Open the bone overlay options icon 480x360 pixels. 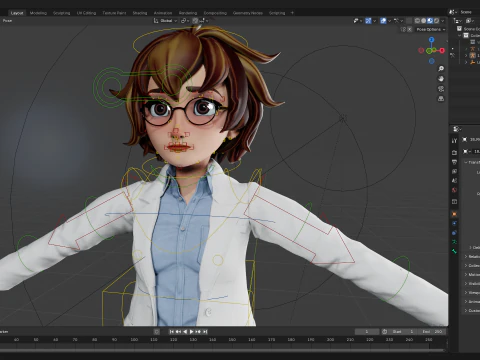tap(398, 21)
